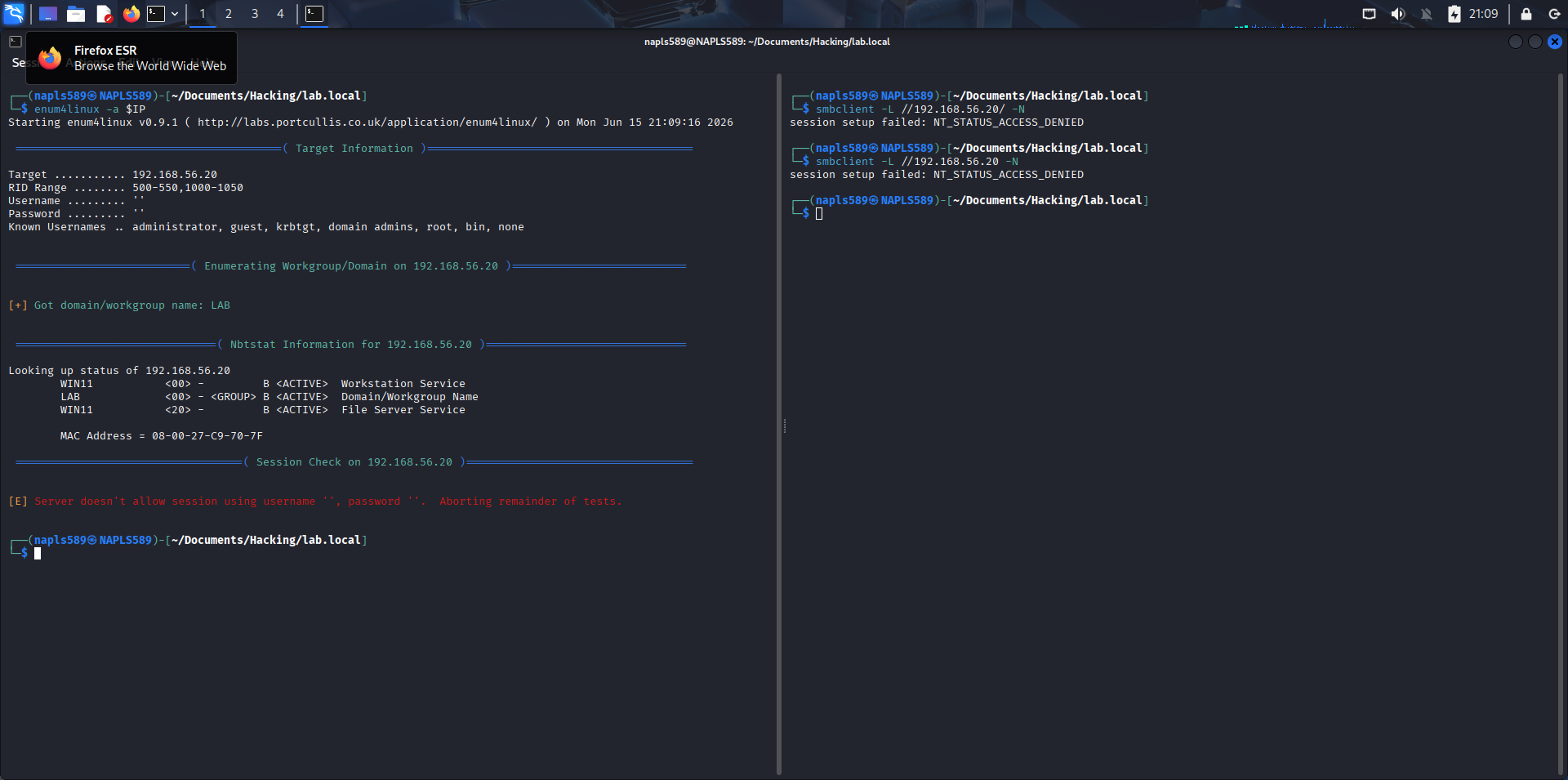Screen dimensions: 1568x780
Task: Click the WIN11 Workstation Service row
Action: pos(262,384)
